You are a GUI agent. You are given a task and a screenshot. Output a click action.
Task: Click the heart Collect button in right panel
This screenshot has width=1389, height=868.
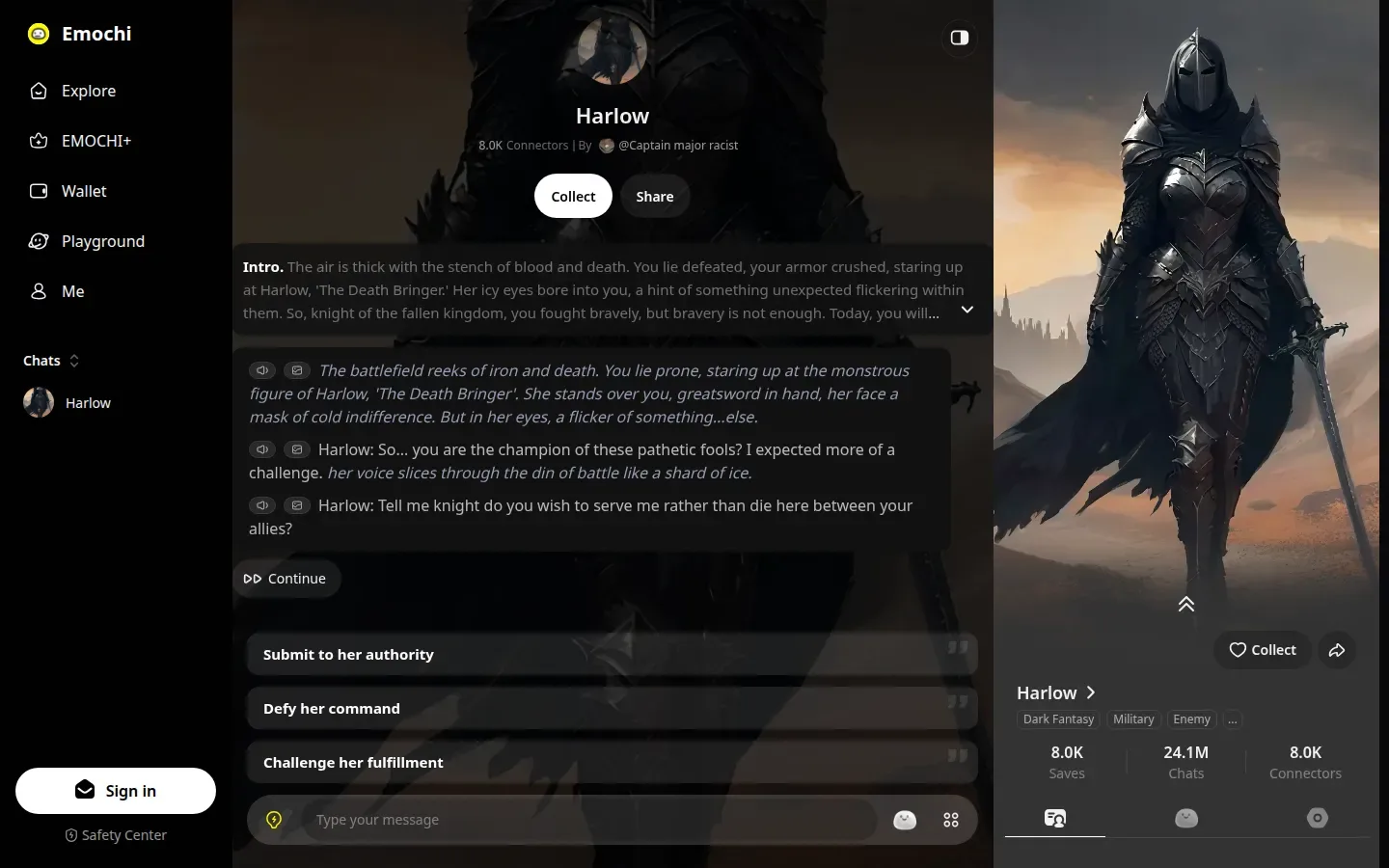[x=1262, y=650]
